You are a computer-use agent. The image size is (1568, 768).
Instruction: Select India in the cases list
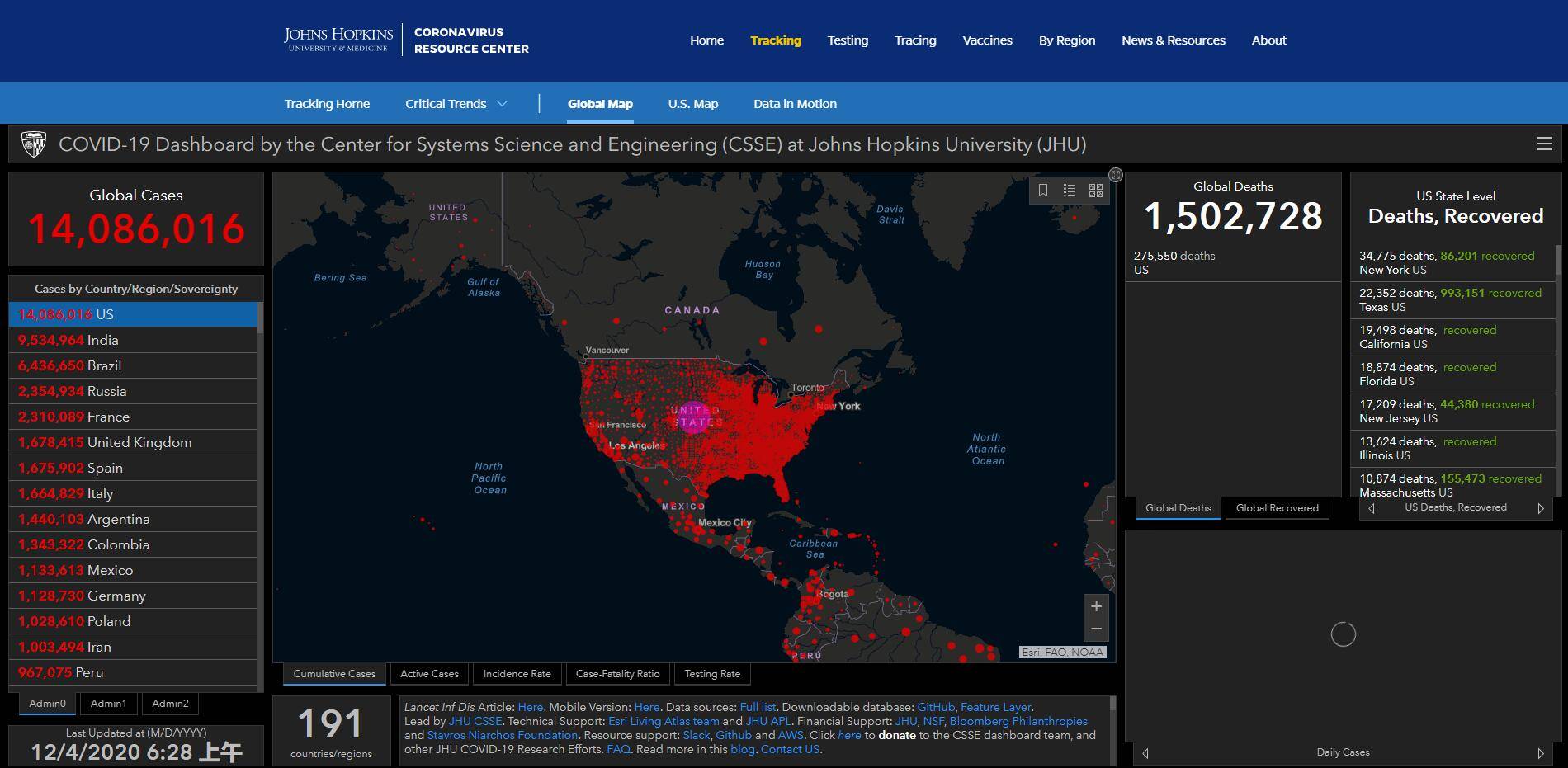point(133,340)
